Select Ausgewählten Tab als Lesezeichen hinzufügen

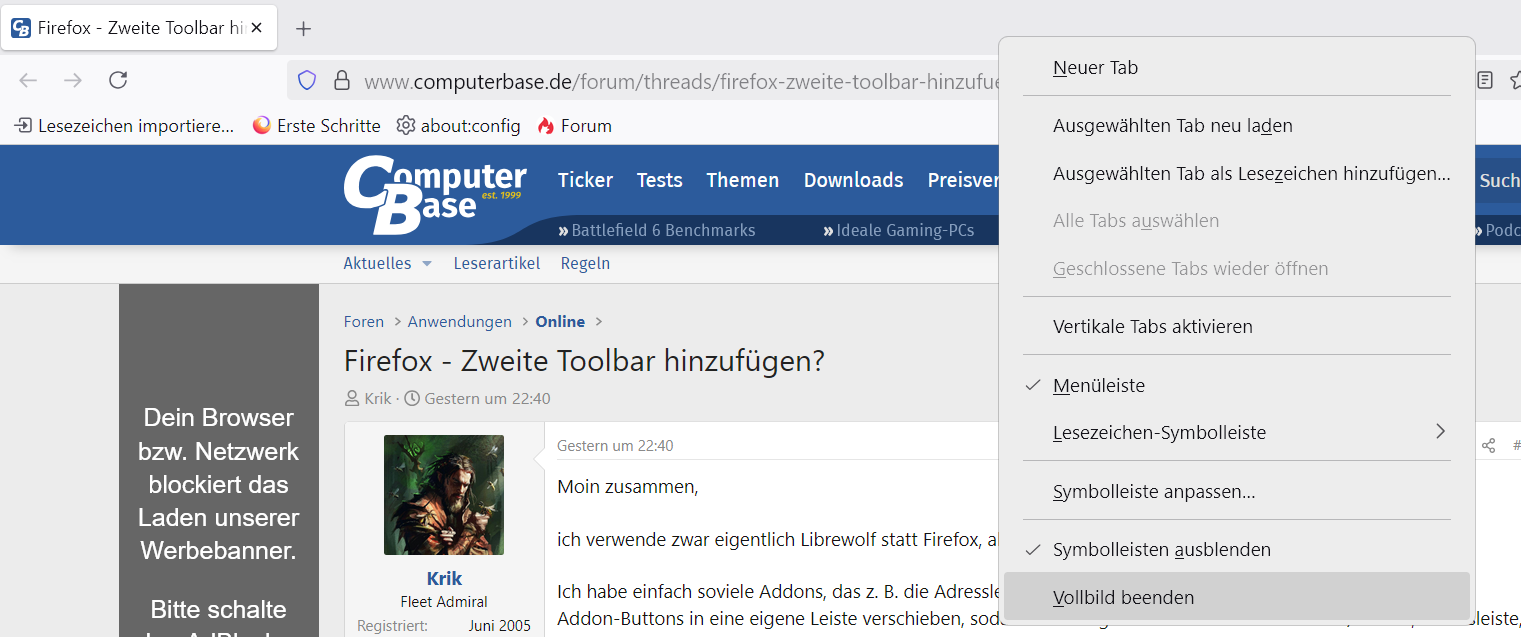pos(1237,174)
